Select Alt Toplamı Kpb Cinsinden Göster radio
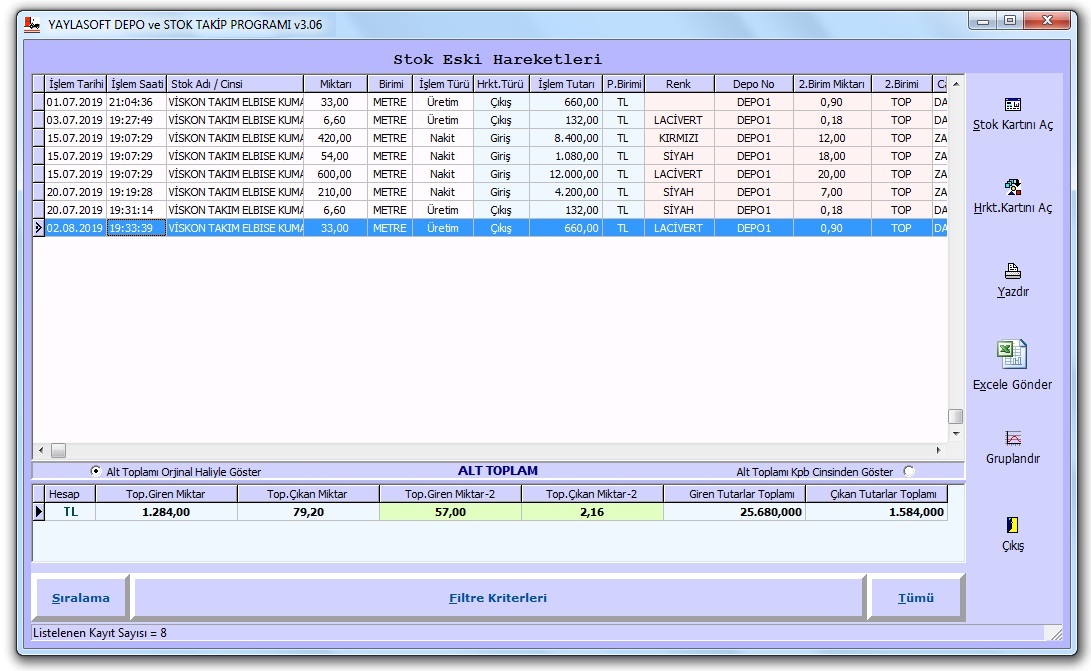 click(909, 471)
